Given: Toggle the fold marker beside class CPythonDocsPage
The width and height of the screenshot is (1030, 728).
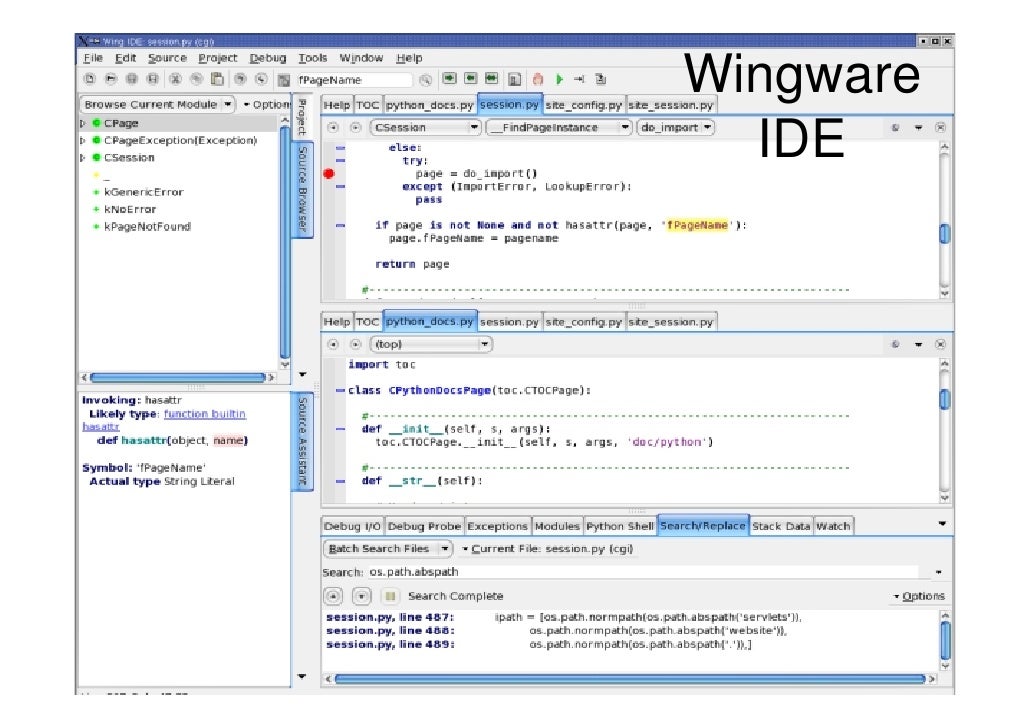Looking at the screenshot, I should [x=340, y=390].
